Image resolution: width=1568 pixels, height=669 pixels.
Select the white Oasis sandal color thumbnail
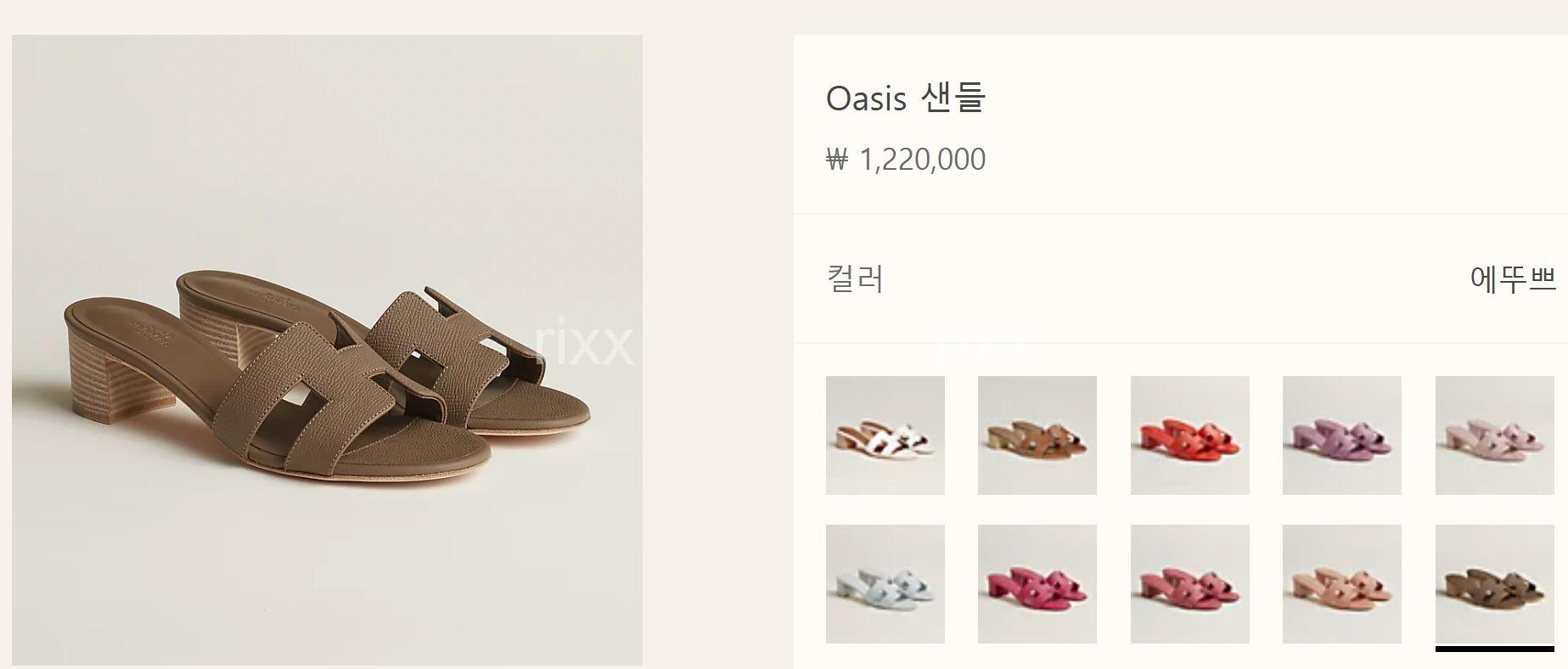point(885,436)
